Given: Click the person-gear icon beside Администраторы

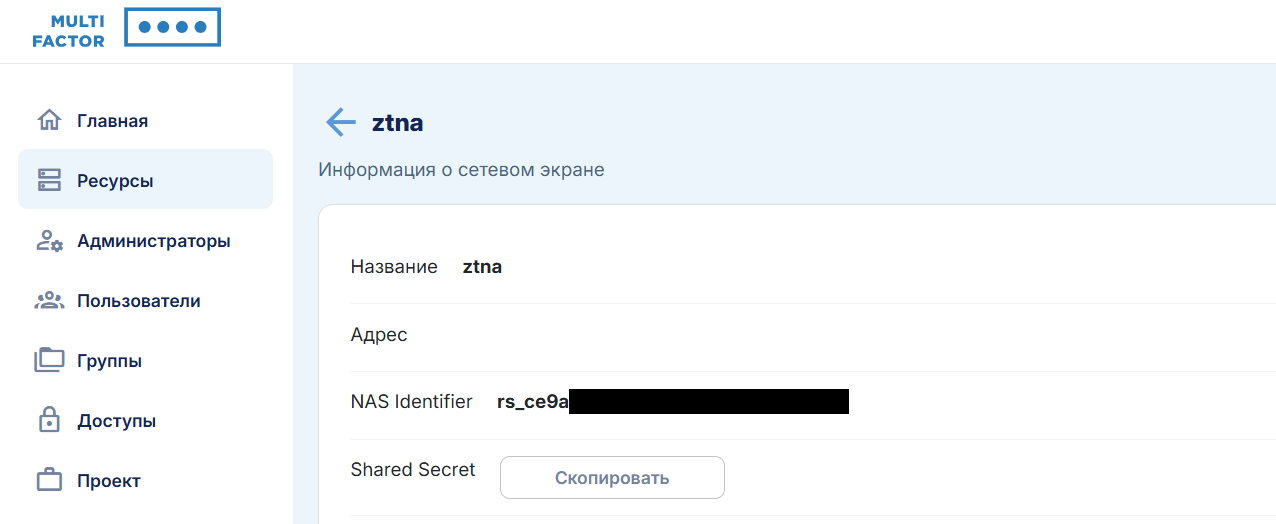Looking at the screenshot, I should pyautogui.click(x=49, y=241).
